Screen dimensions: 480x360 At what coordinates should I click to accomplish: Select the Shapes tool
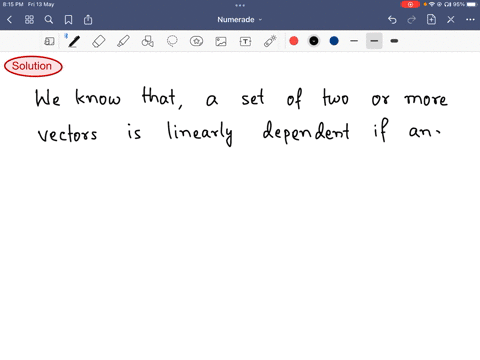[x=147, y=41]
